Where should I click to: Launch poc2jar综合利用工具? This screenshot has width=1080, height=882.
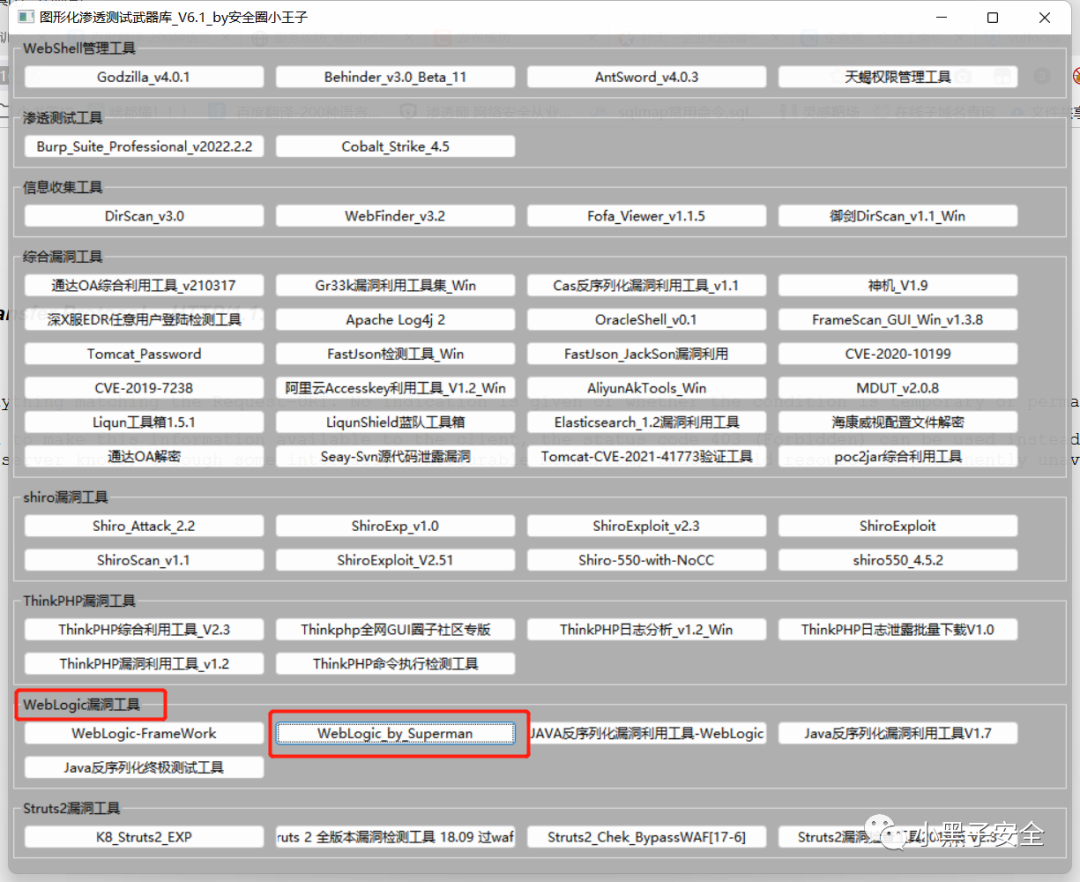898,456
